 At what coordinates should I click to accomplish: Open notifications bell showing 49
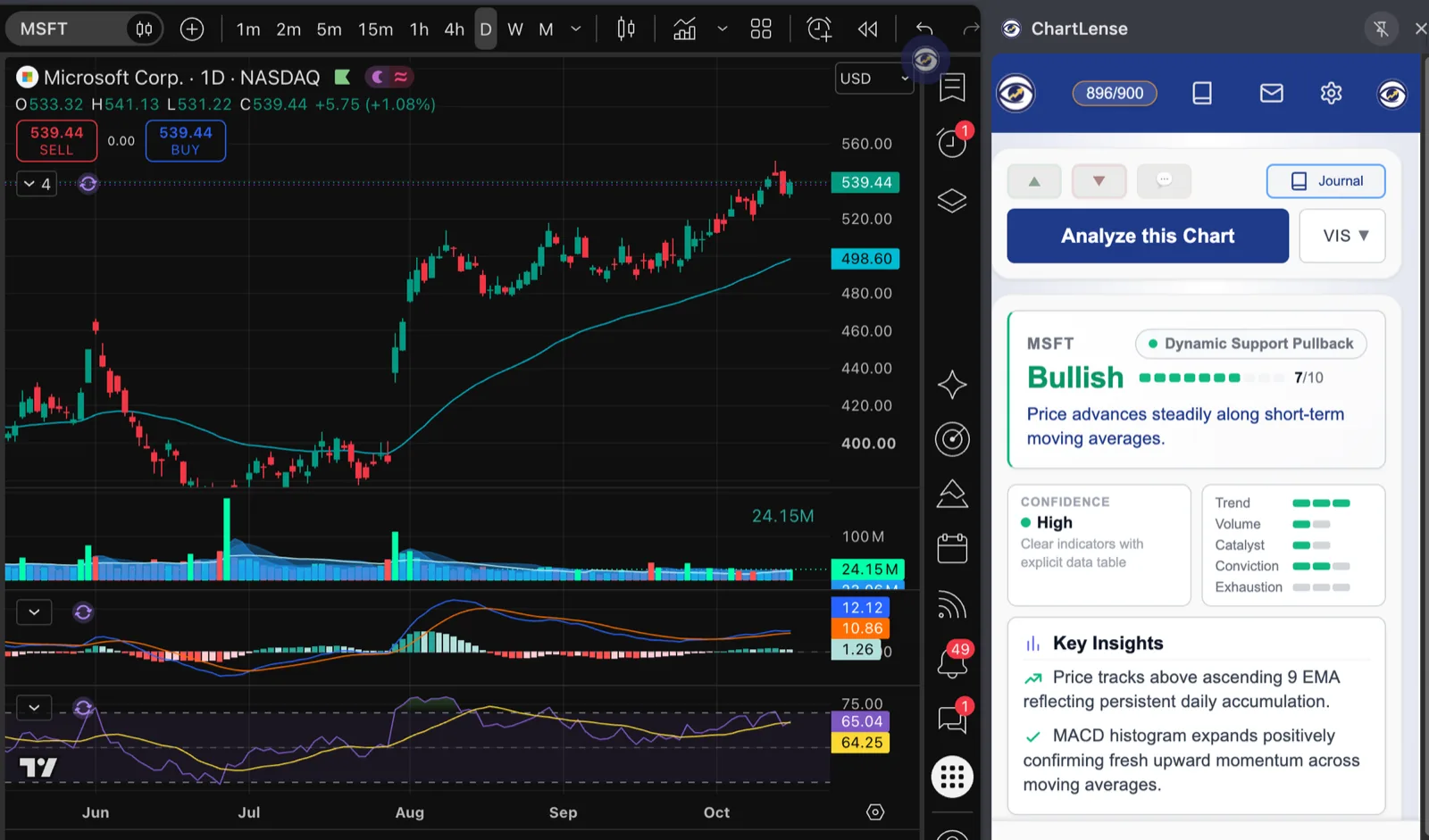pos(952,661)
